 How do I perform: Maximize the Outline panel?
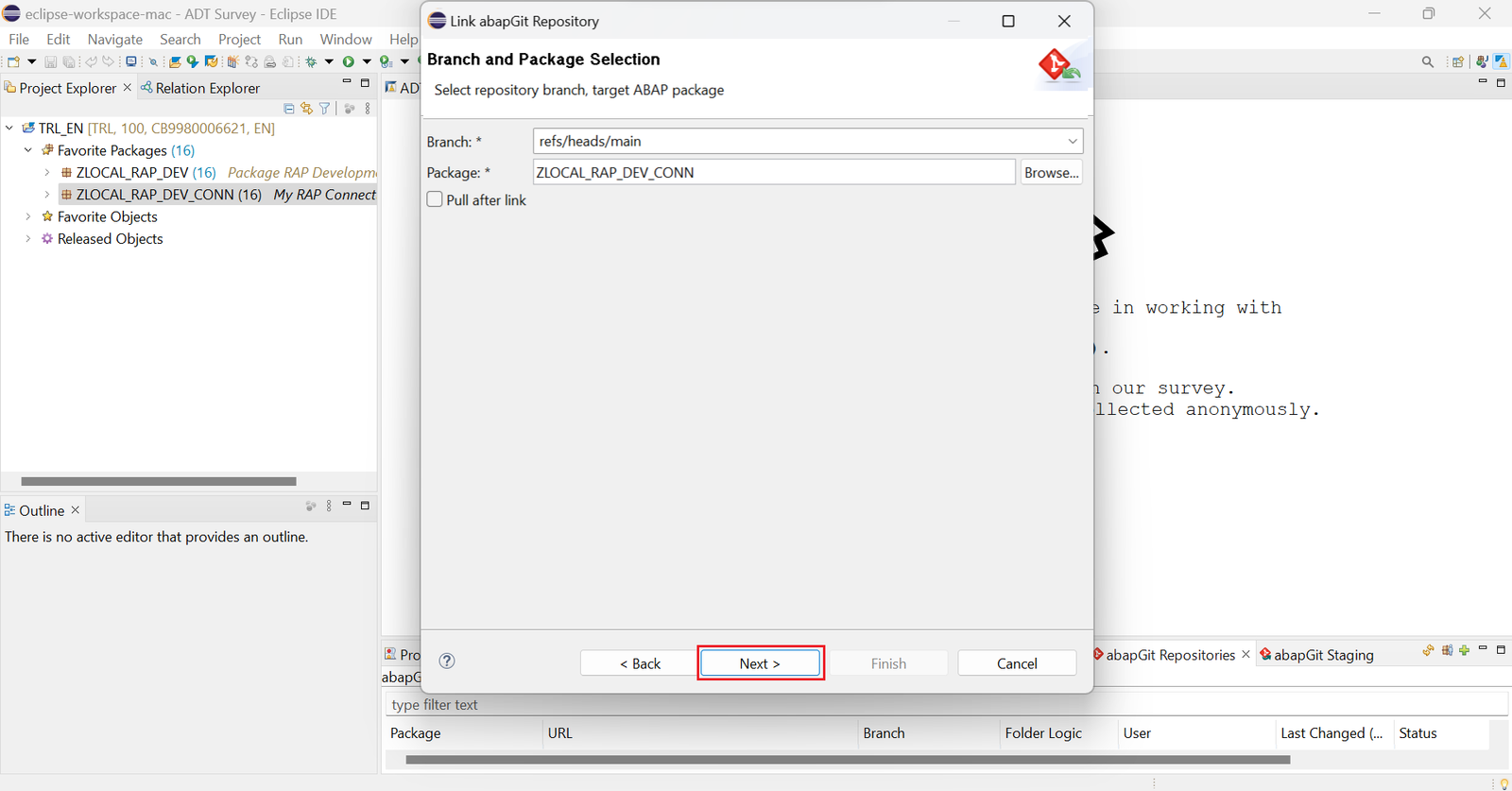coord(365,506)
